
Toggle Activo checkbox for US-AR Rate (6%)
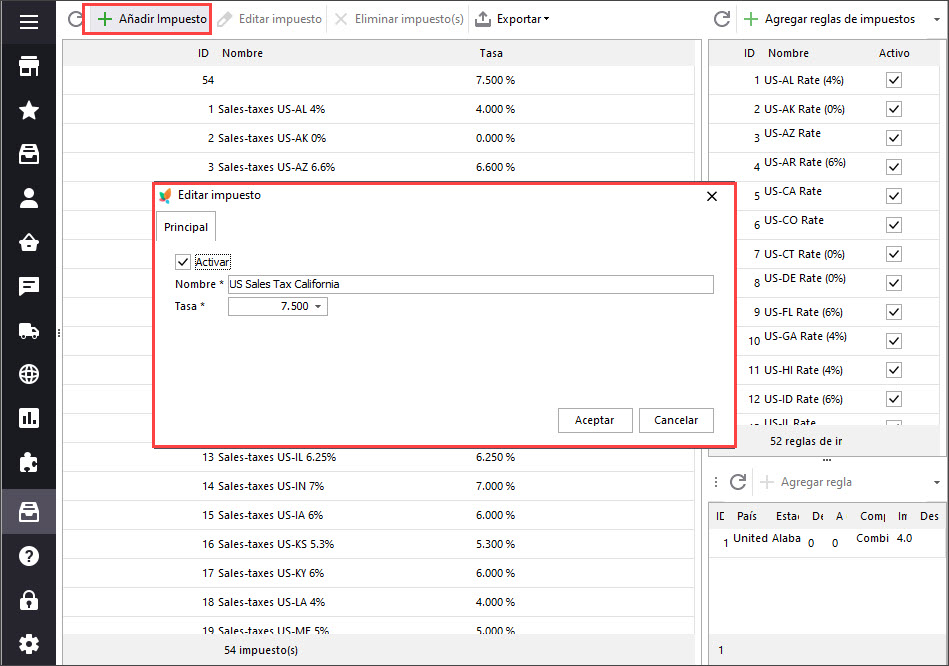(x=894, y=167)
